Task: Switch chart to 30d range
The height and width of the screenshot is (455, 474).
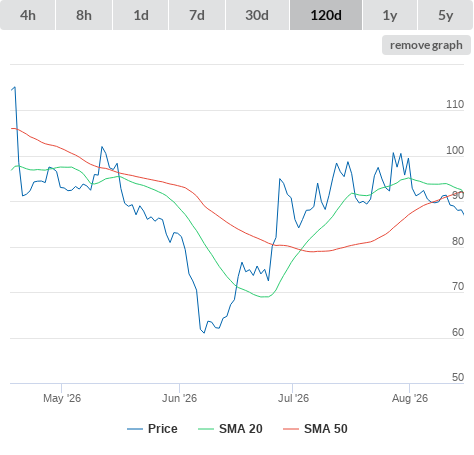Action: click(257, 15)
